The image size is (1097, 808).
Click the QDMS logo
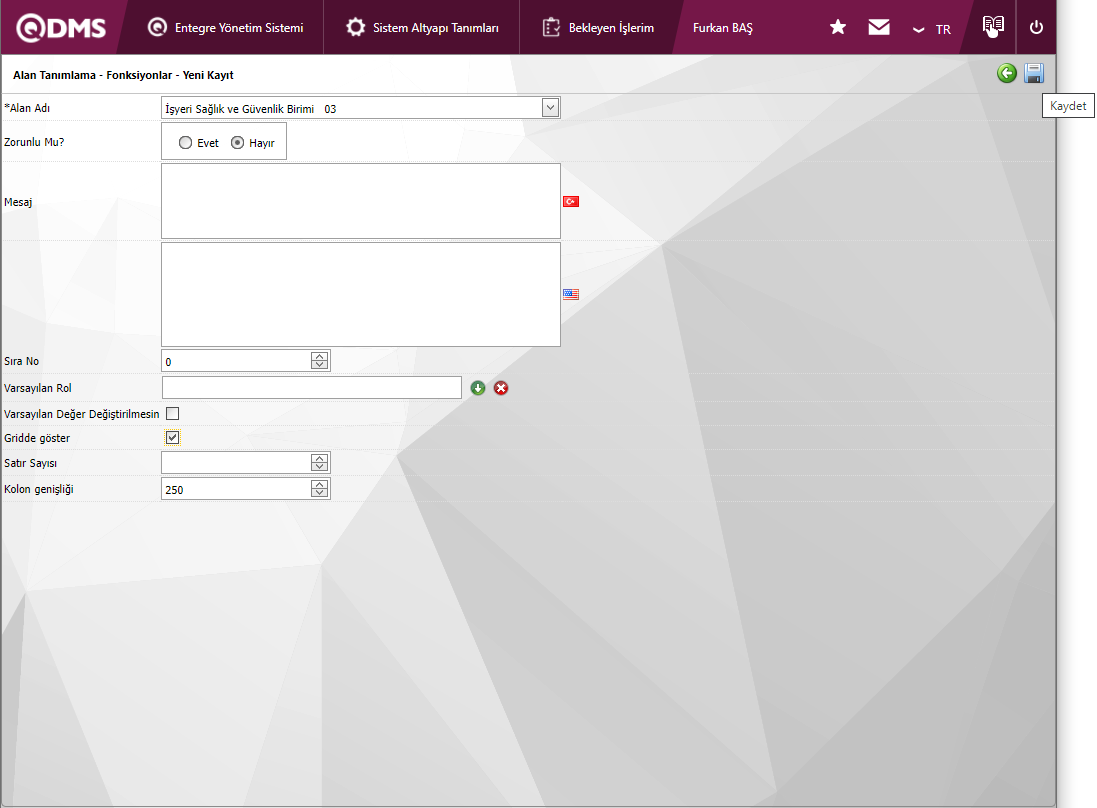[x=61, y=28]
